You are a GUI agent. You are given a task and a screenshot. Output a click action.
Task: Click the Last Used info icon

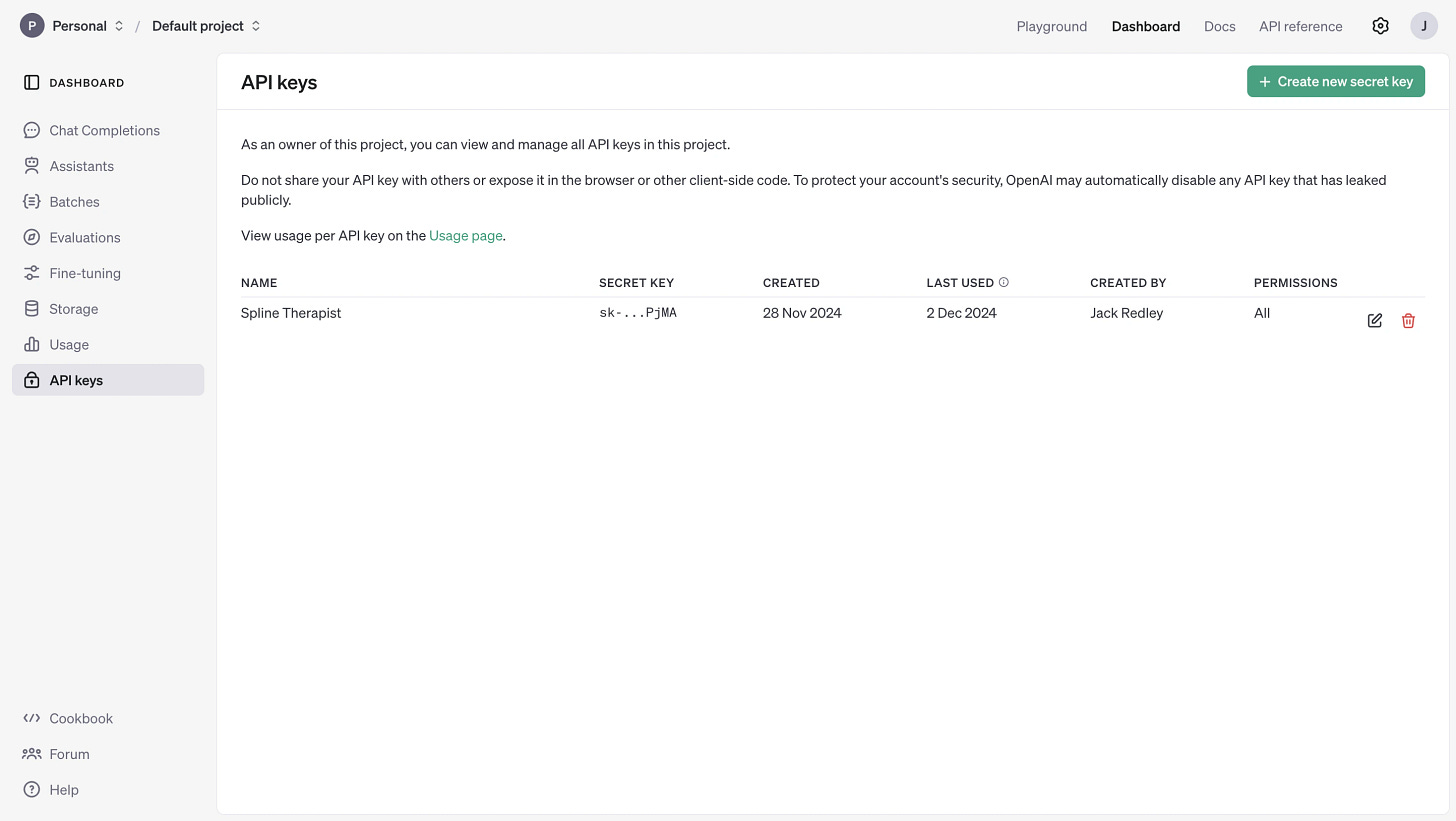tap(1004, 283)
